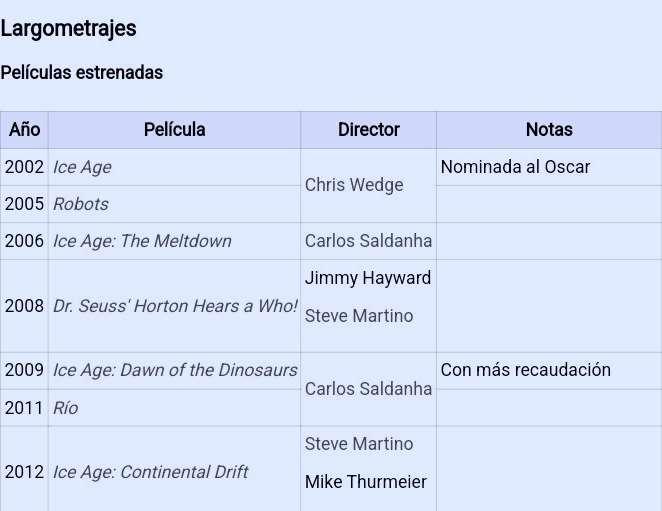Click Carlos Saldanha in the 2009–2011 rows
The height and width of the screenshot is (511, 662).
pyautogui.click(x=369, y=389)
